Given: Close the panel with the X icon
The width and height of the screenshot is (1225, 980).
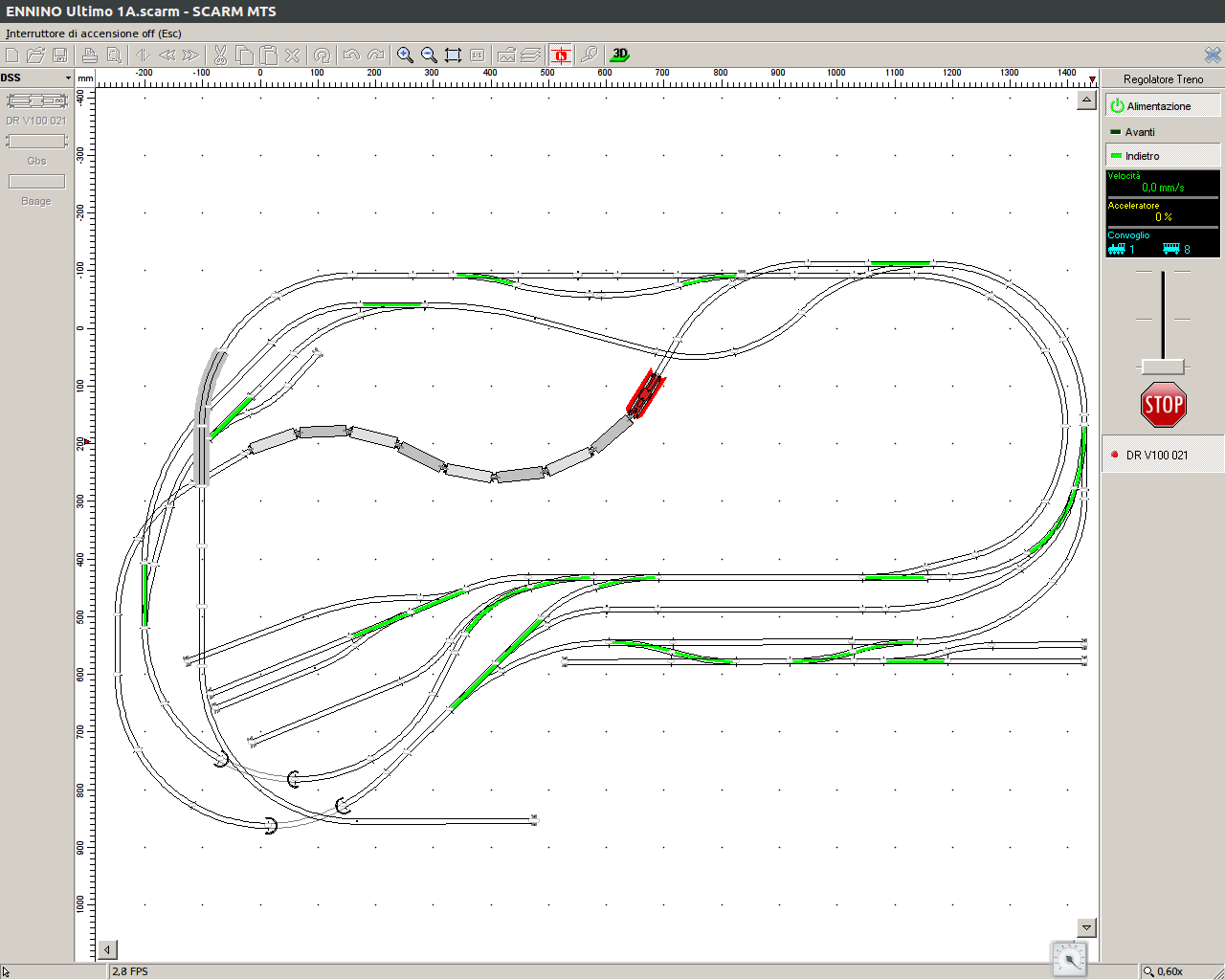Looking at the screenshot, I should point(1213,56).
